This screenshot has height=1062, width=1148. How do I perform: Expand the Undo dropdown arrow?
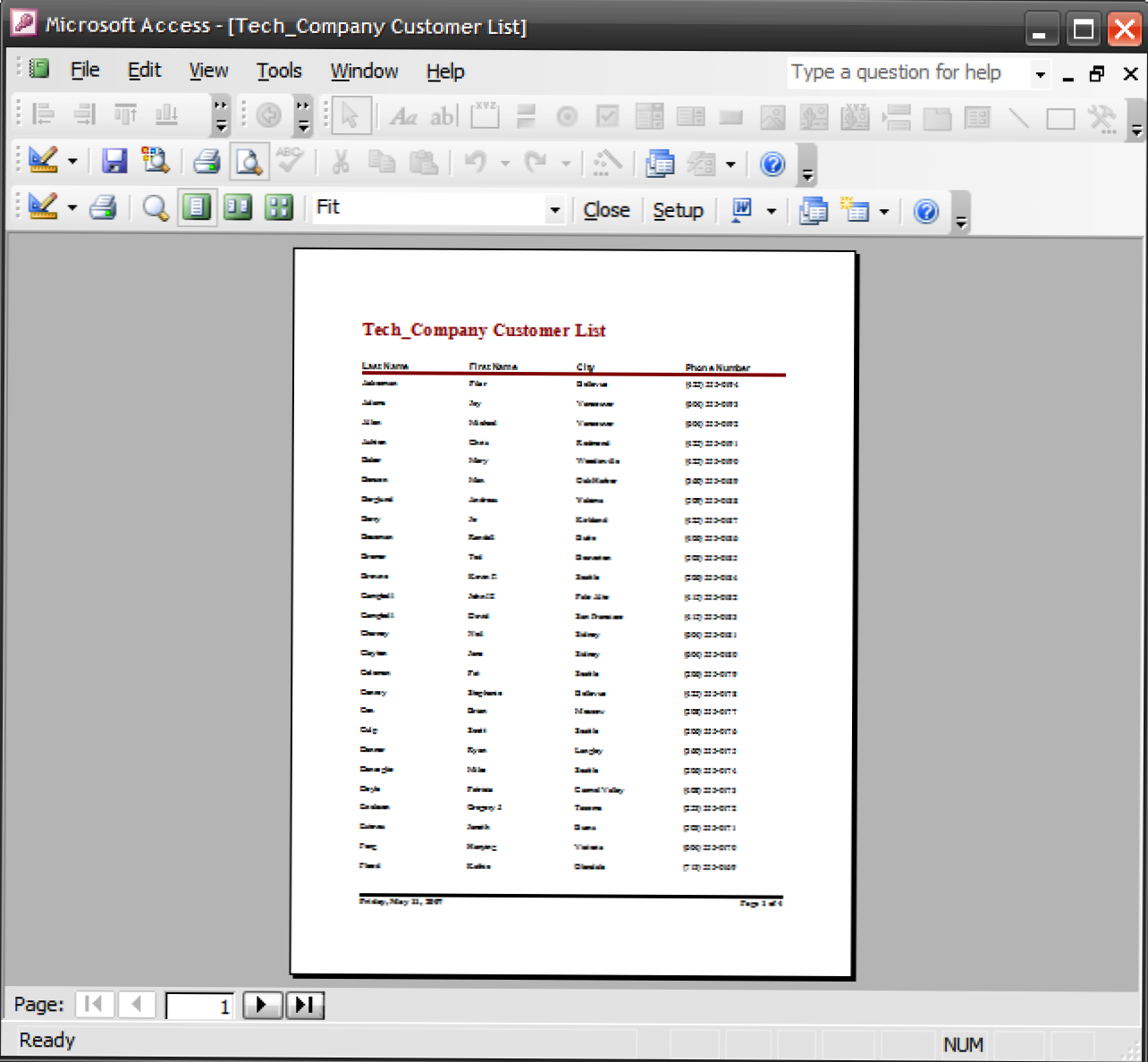click(505, 163)
